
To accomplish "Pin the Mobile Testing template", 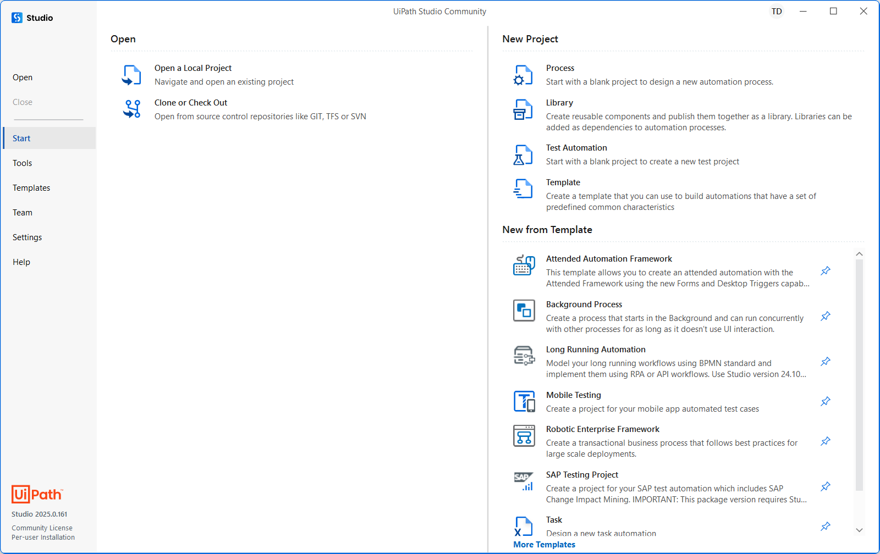I will pos(825,402).
